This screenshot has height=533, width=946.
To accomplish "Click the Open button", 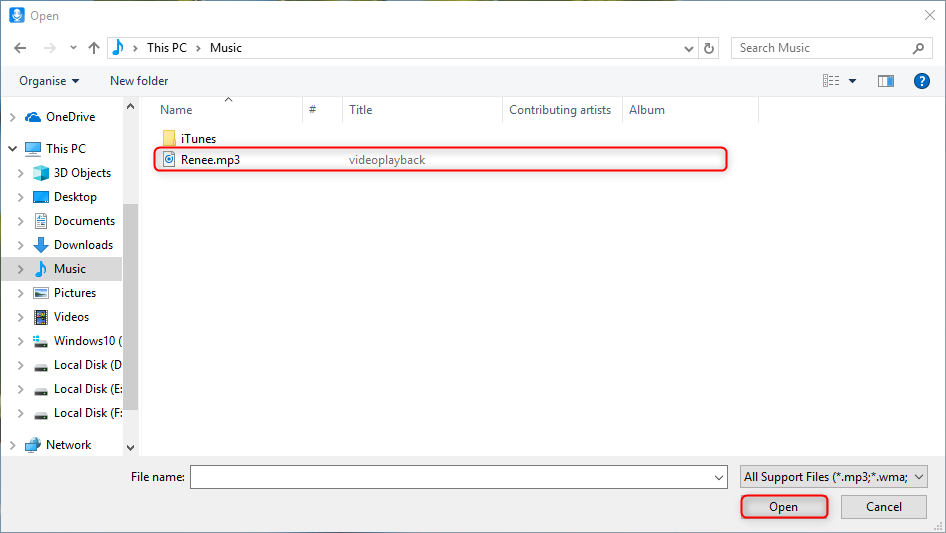I will click(x=784, y=507).
